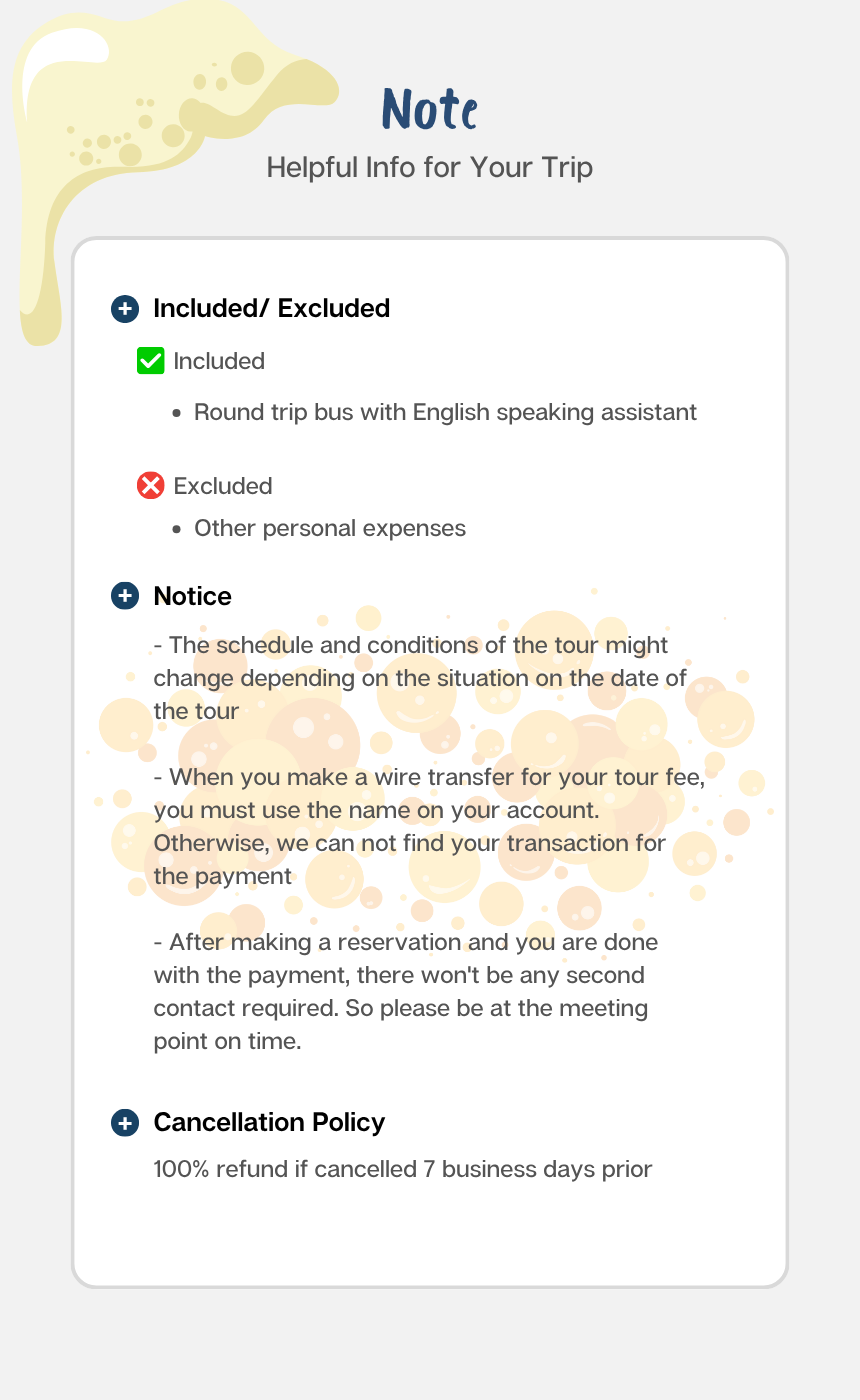This screenshot has height=1400, width=860.
Task: Click the wire transfer notice paragraph
Action: pos(429,827)
